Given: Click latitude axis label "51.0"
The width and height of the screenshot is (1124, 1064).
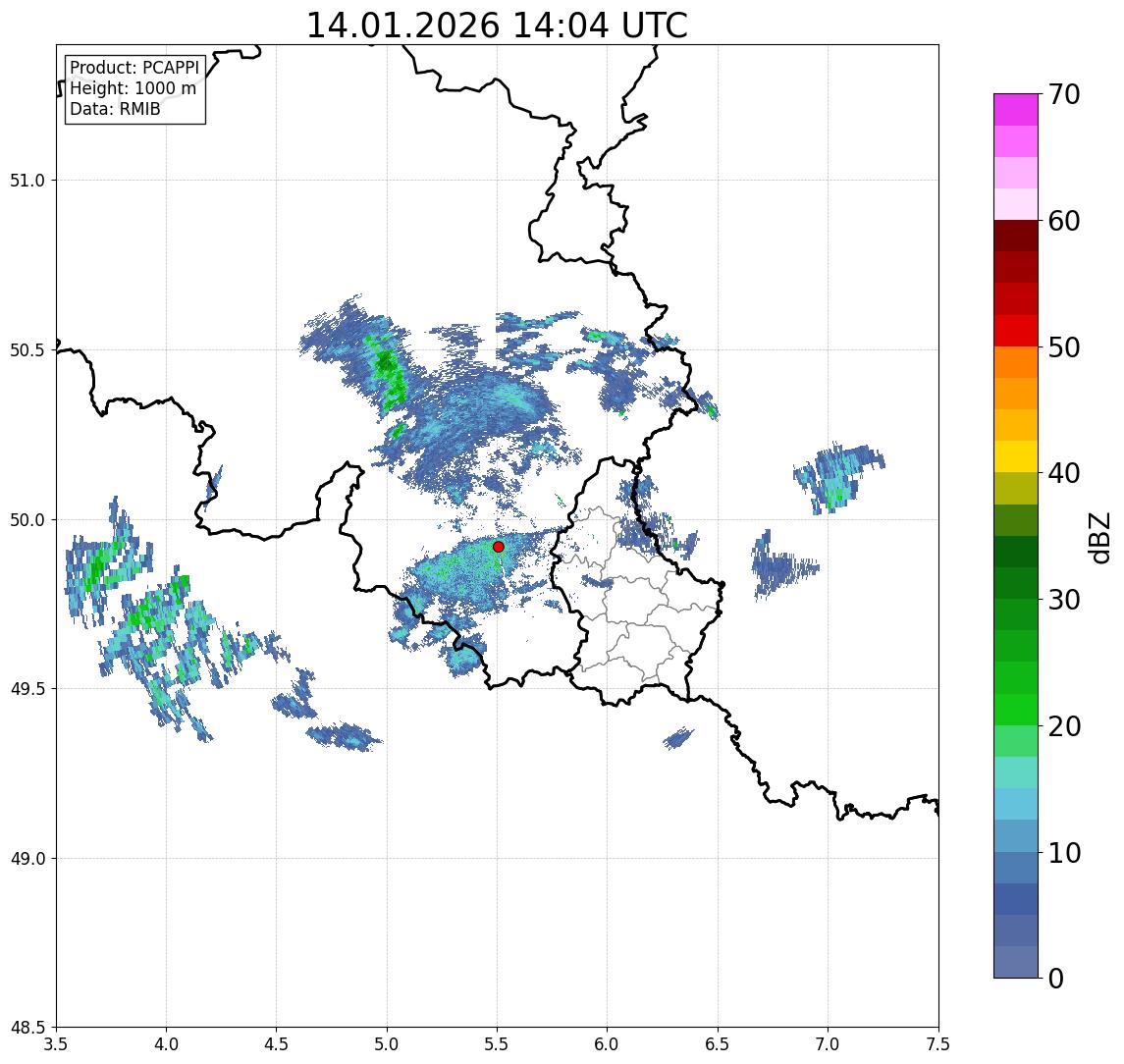Looking at the screenshot, I should click(x=27, y=181).
